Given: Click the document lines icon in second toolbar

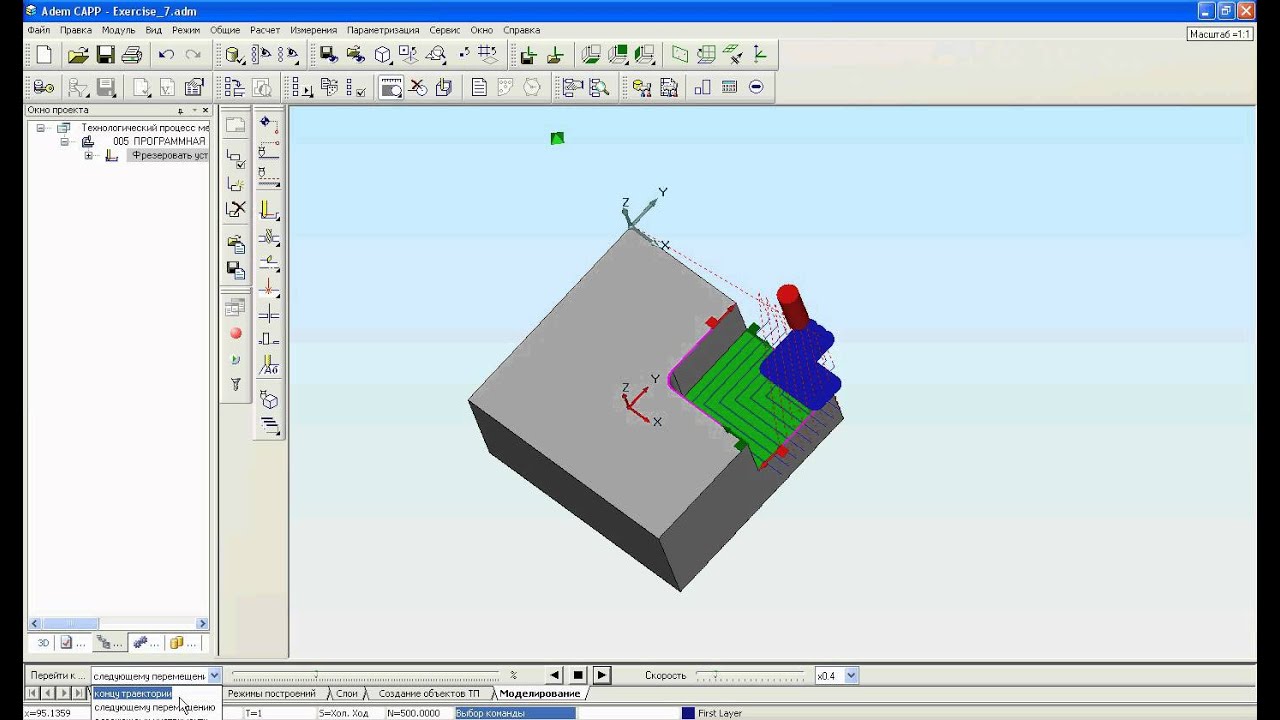Looking at the screenshot, I should tap(479, 88).
